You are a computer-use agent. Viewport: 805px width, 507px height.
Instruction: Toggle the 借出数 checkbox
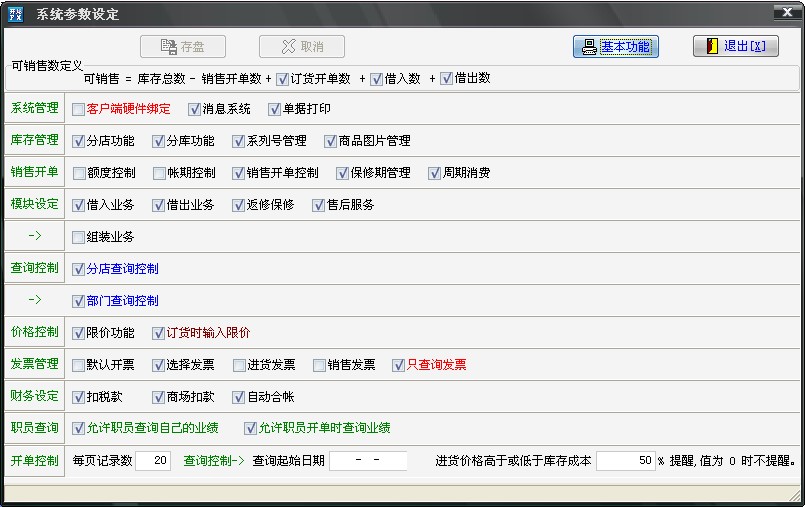pyautogui.click(x=447, y=79)
